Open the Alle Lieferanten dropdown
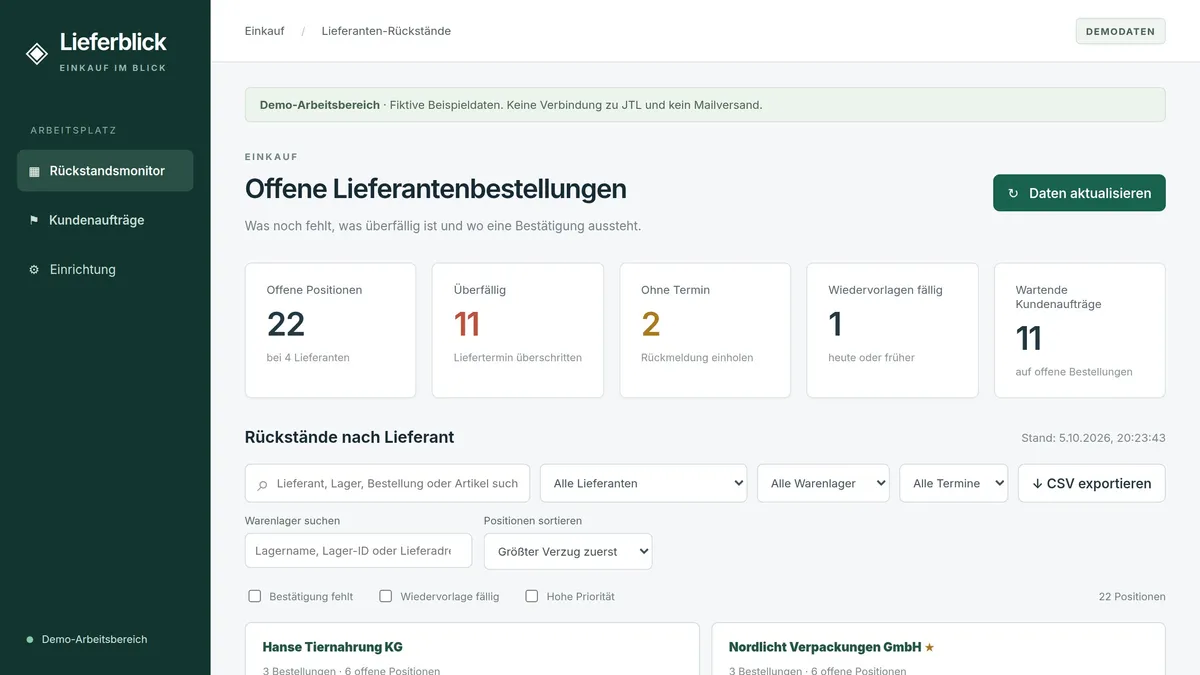The width and height of the screenshot is (1200, 675). click(644, 483)
